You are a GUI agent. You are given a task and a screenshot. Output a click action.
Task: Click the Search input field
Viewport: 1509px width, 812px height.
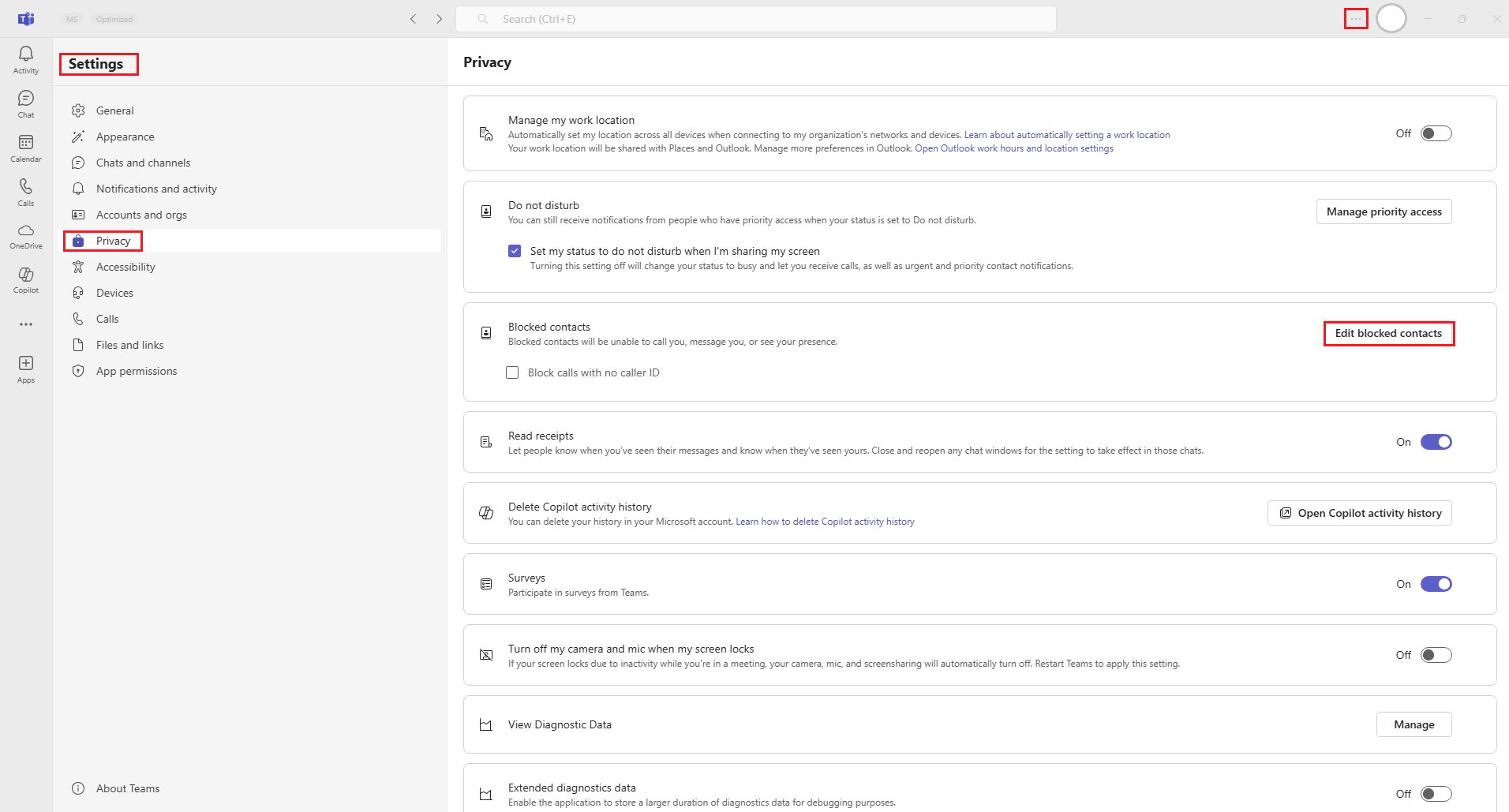tap(755, 19)
